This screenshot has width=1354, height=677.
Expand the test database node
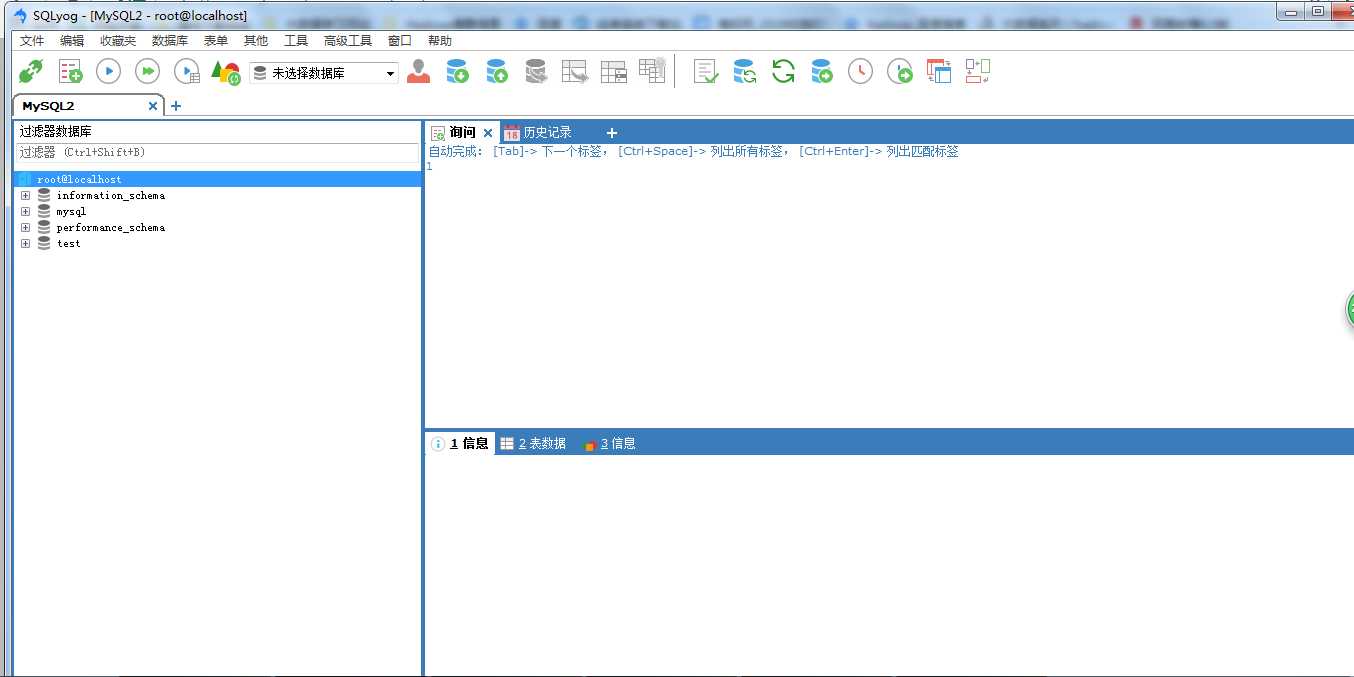[x=25, y=244]
